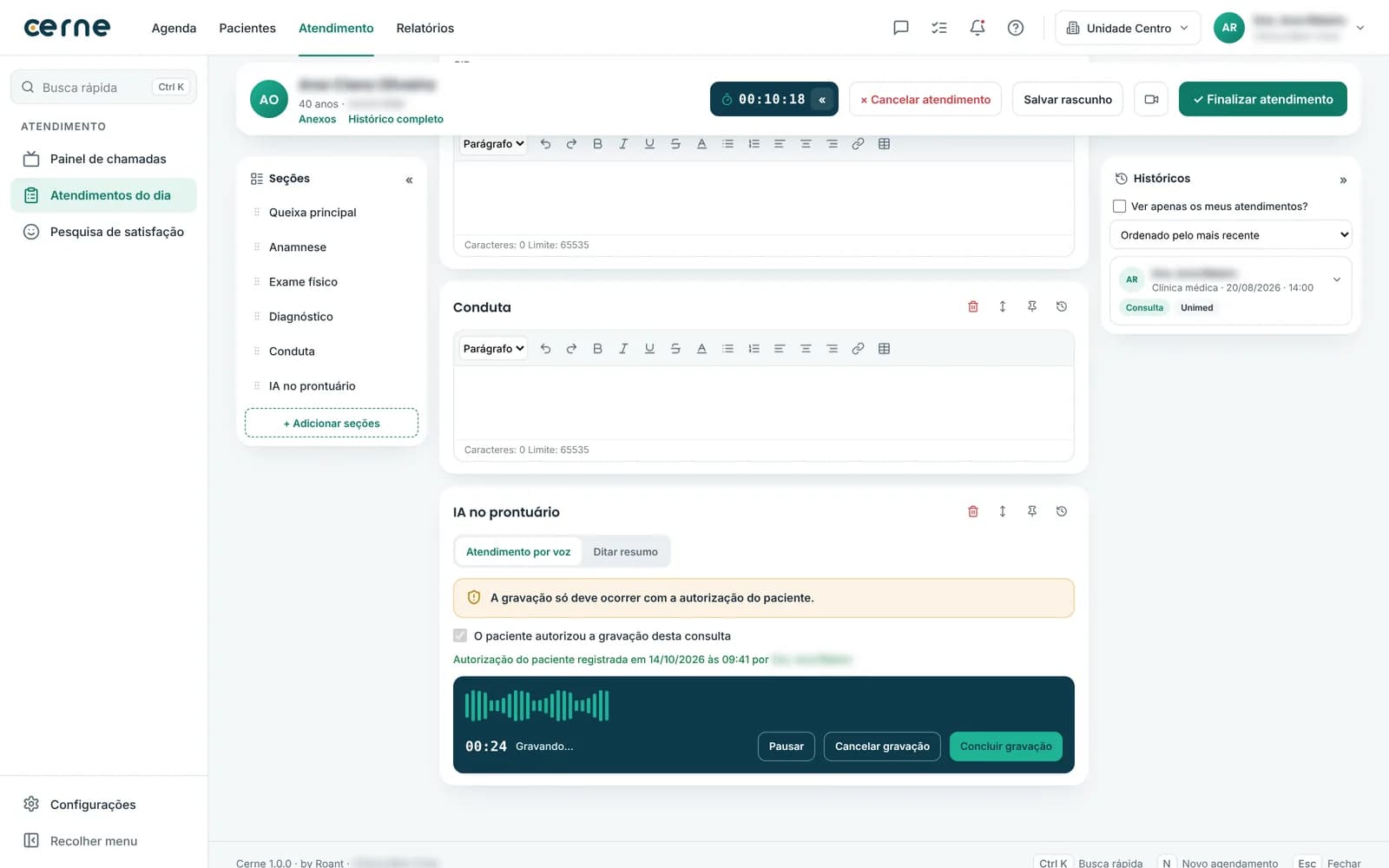This screenshot has width=1389, height=868.
Task: Reorder the Conduta section with arrows icon
Action: (x=1003, y=306)
